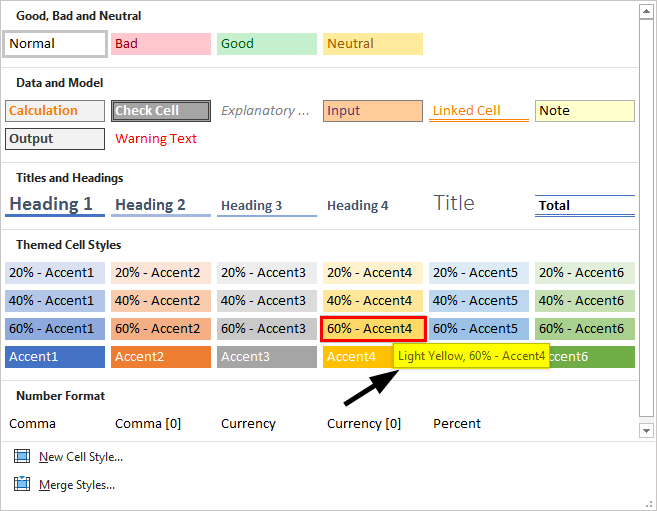Viewport: 657px width, 511px height.
Task: Apply the Total style
Action: point(585,205)
